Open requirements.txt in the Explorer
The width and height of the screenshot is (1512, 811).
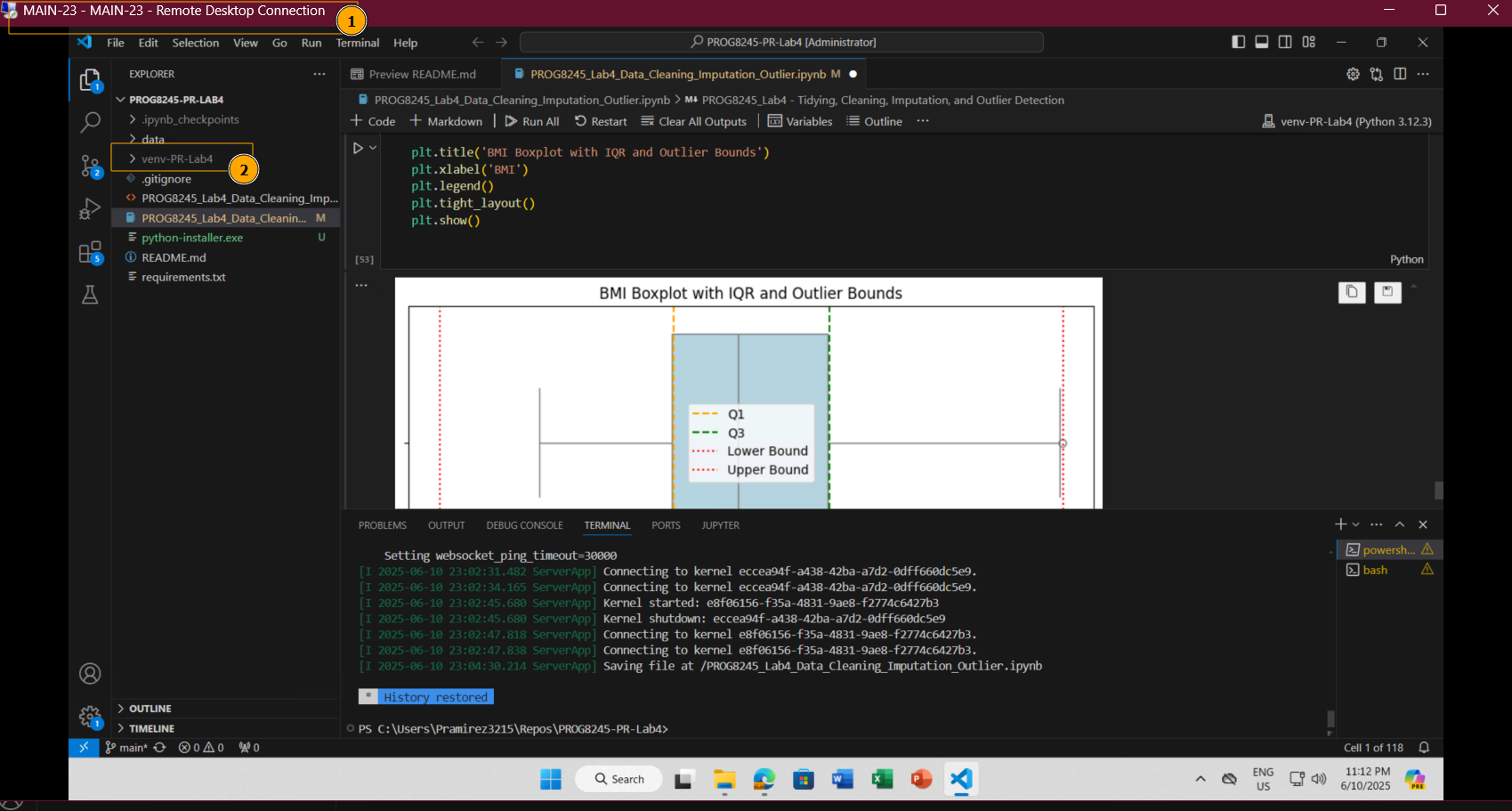(x=183, y=277)
